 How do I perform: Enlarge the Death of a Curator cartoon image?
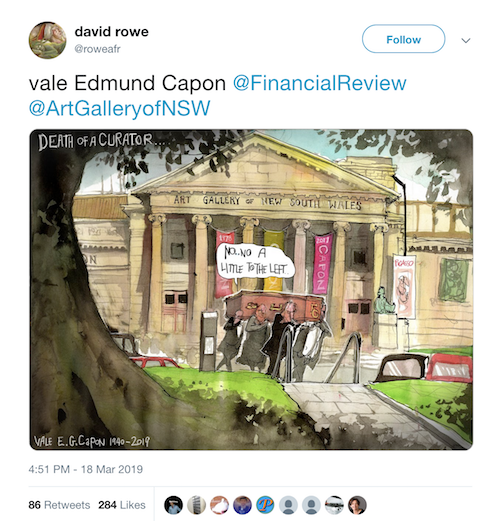(251, 289)
